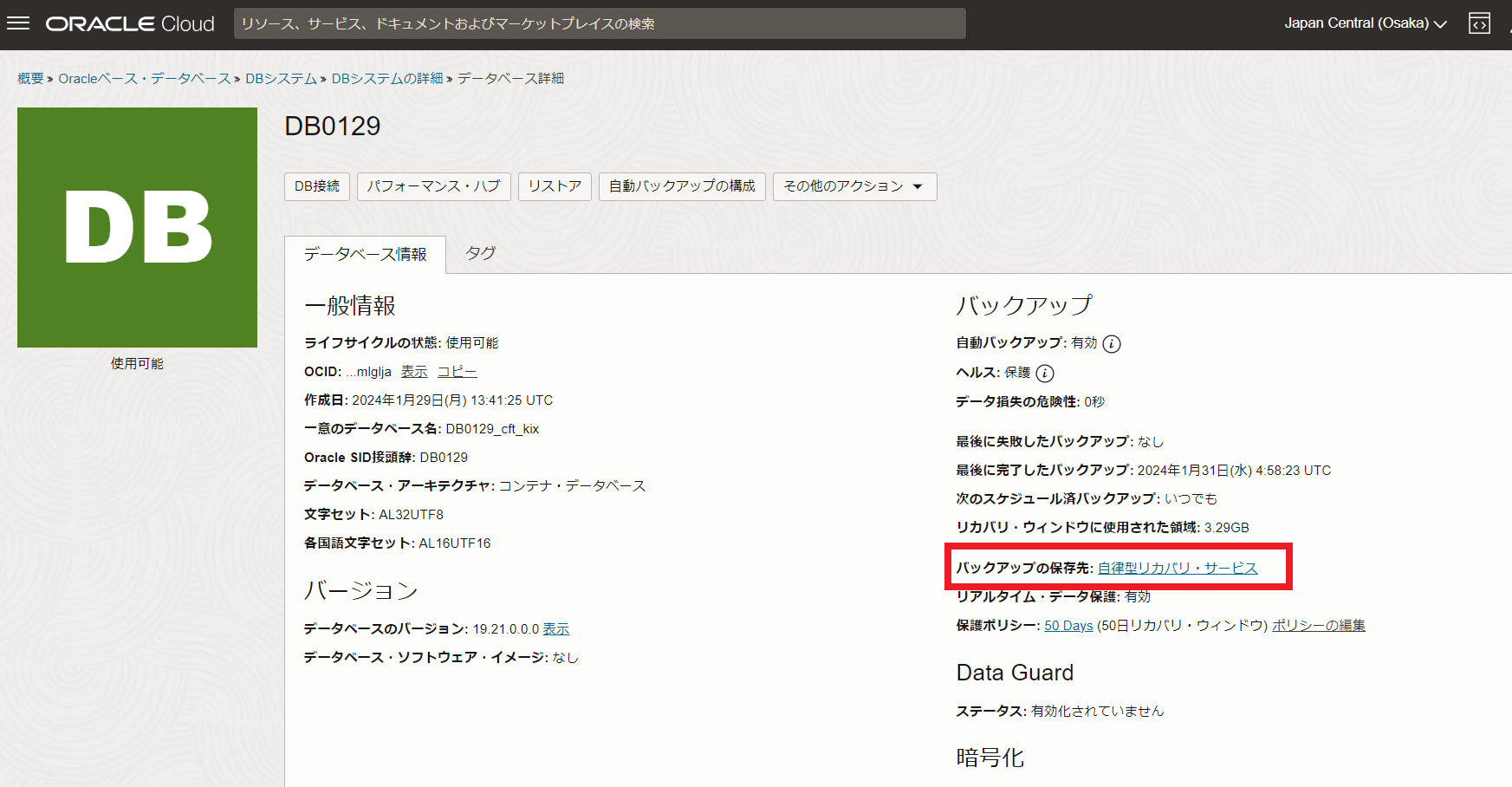Open パフォーマンス・ハブ
The image size is (1512, 787).
click(433, 186)
